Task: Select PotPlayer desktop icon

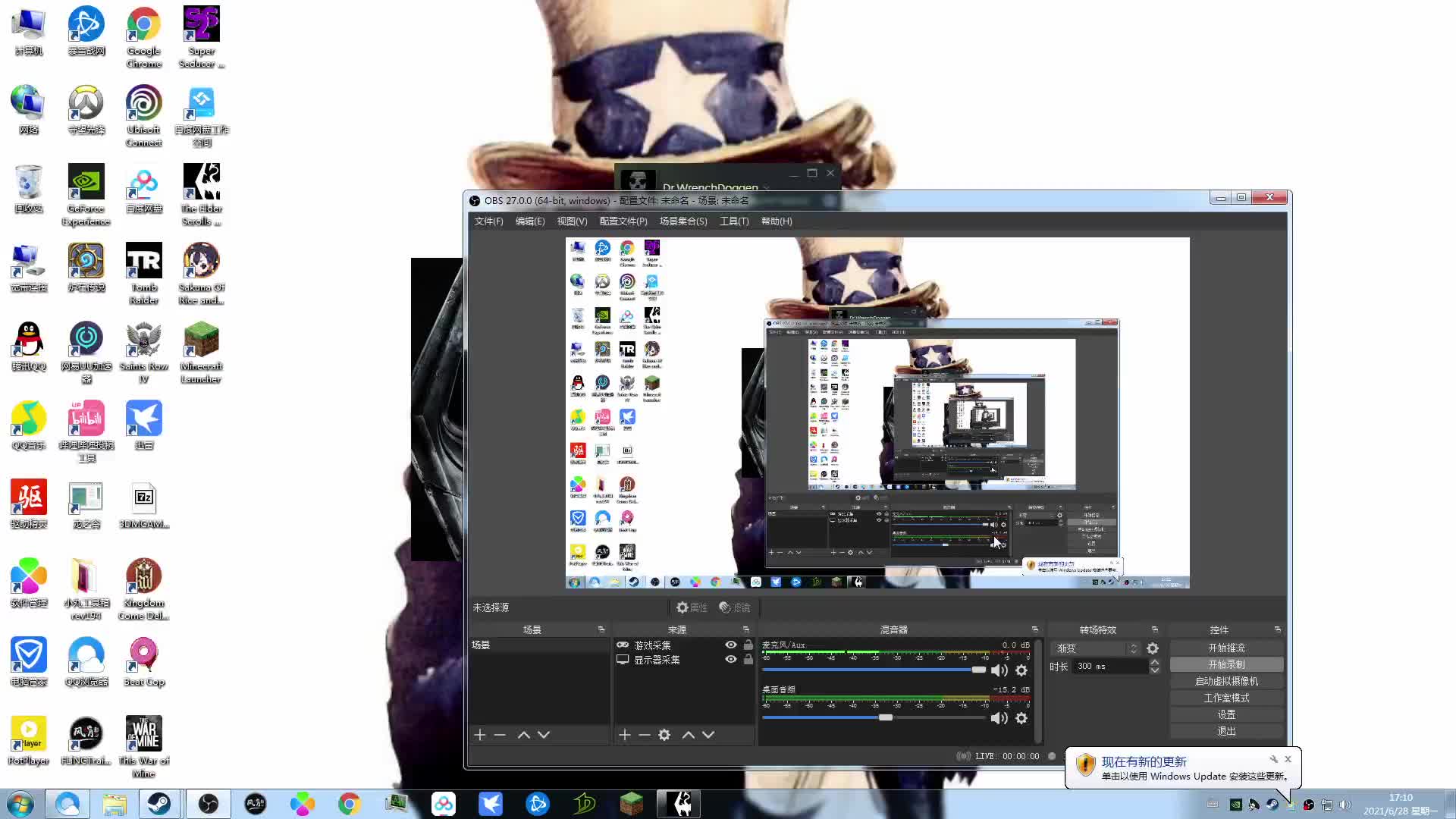Action: [28, 741]
